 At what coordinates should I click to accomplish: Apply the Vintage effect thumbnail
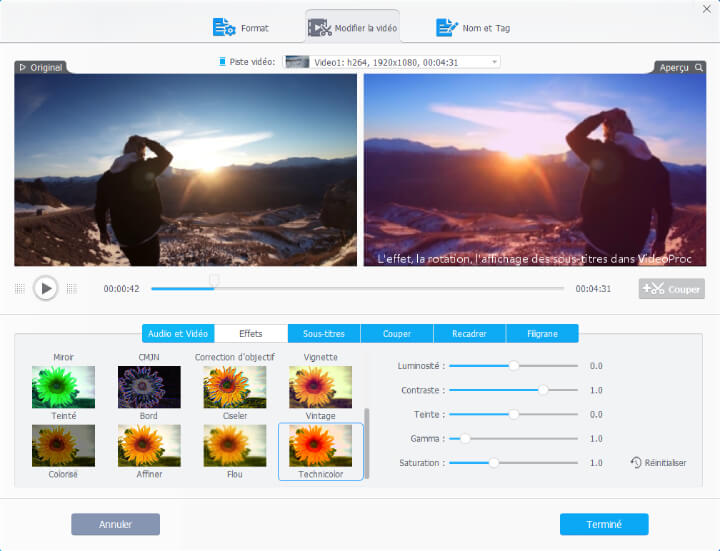coord(321,387)
